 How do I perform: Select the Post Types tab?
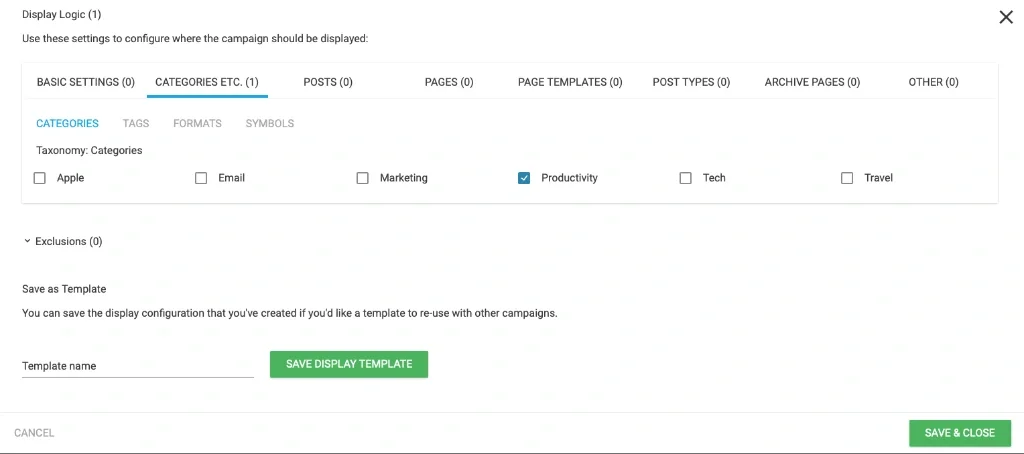pos(691,82)
